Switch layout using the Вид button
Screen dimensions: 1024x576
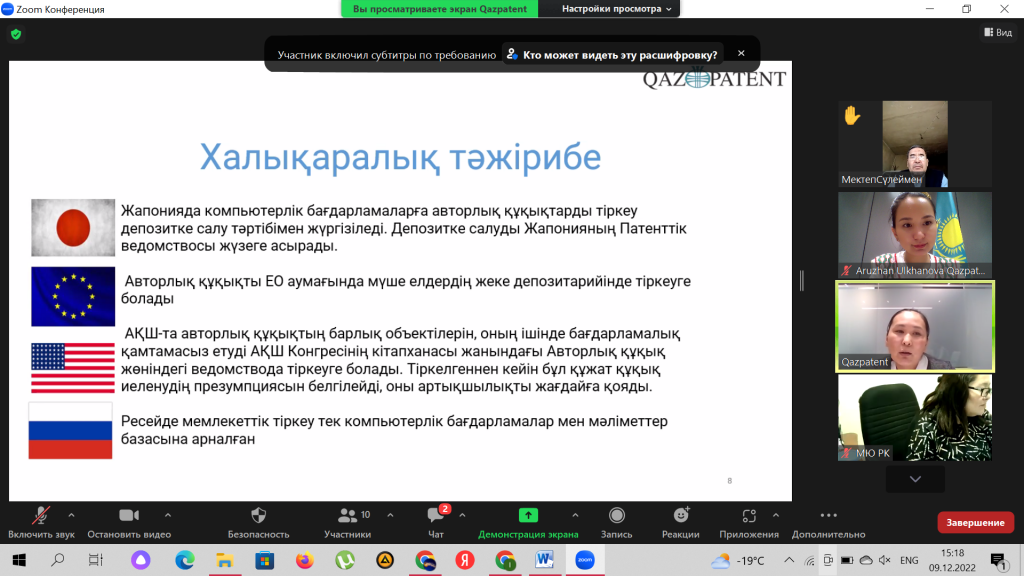coord(997,33)
